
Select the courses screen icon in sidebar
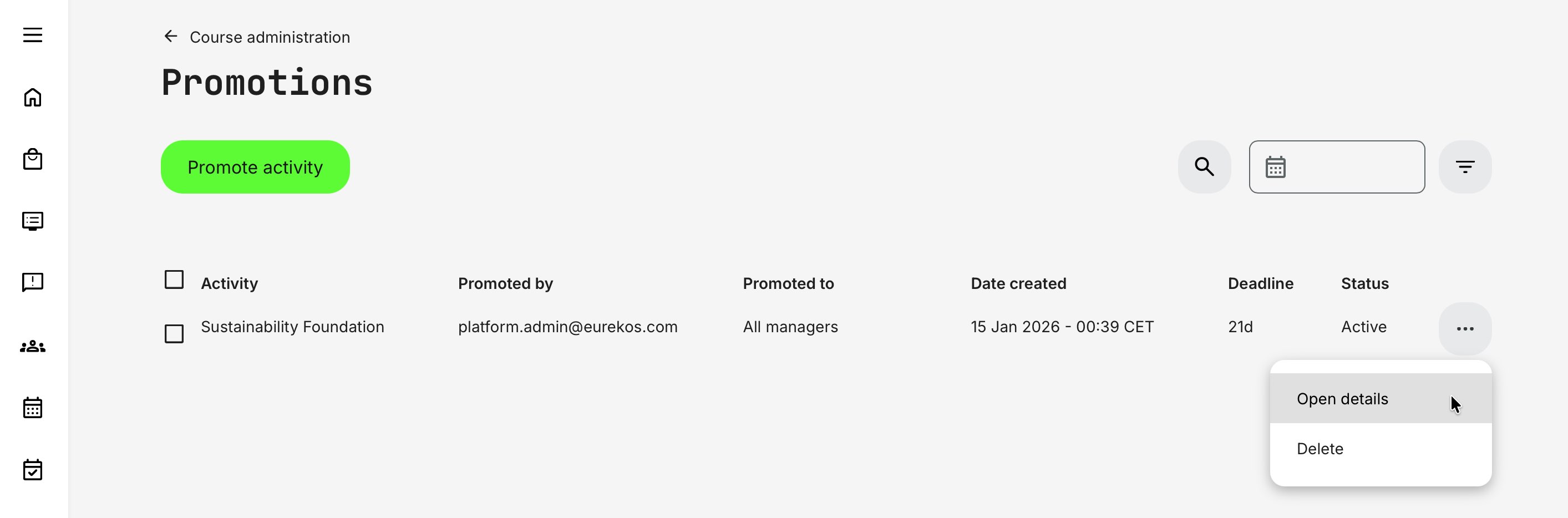coord(32,220)
